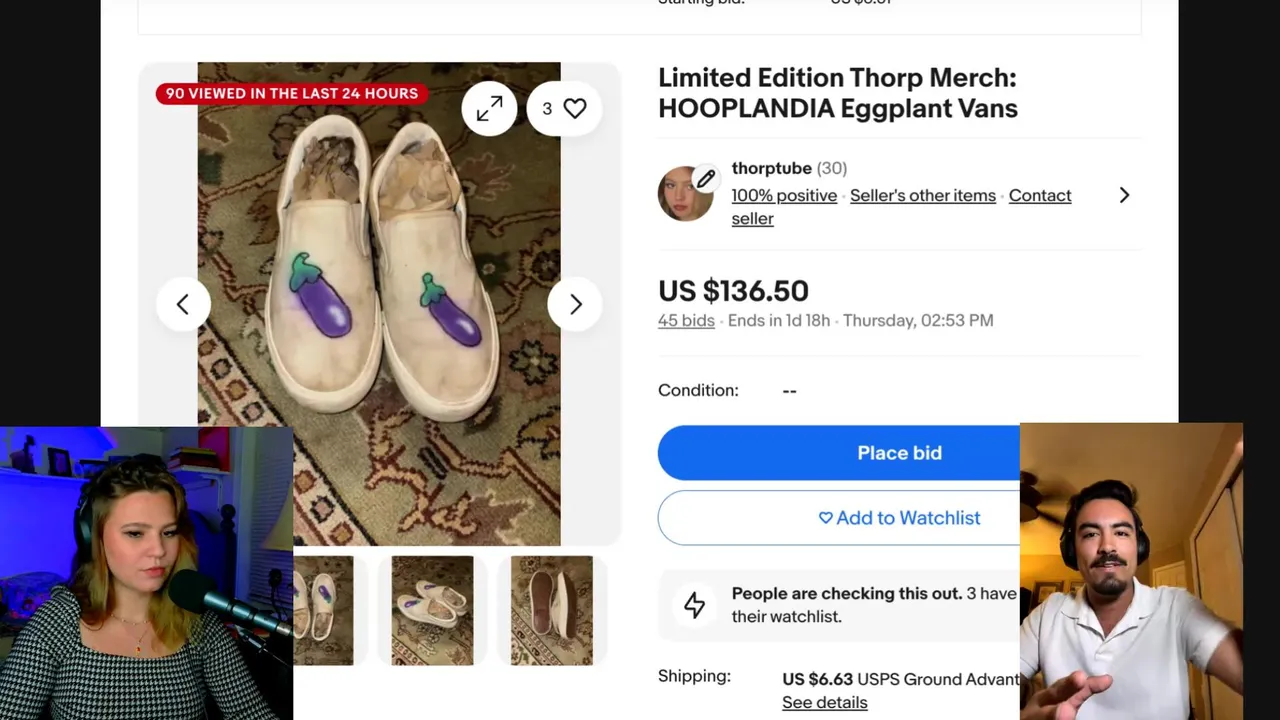This screenshot has height=720, width=1280.
Task: Click the pencil edit icon on the seller avatar
Action: pos(705,179)
